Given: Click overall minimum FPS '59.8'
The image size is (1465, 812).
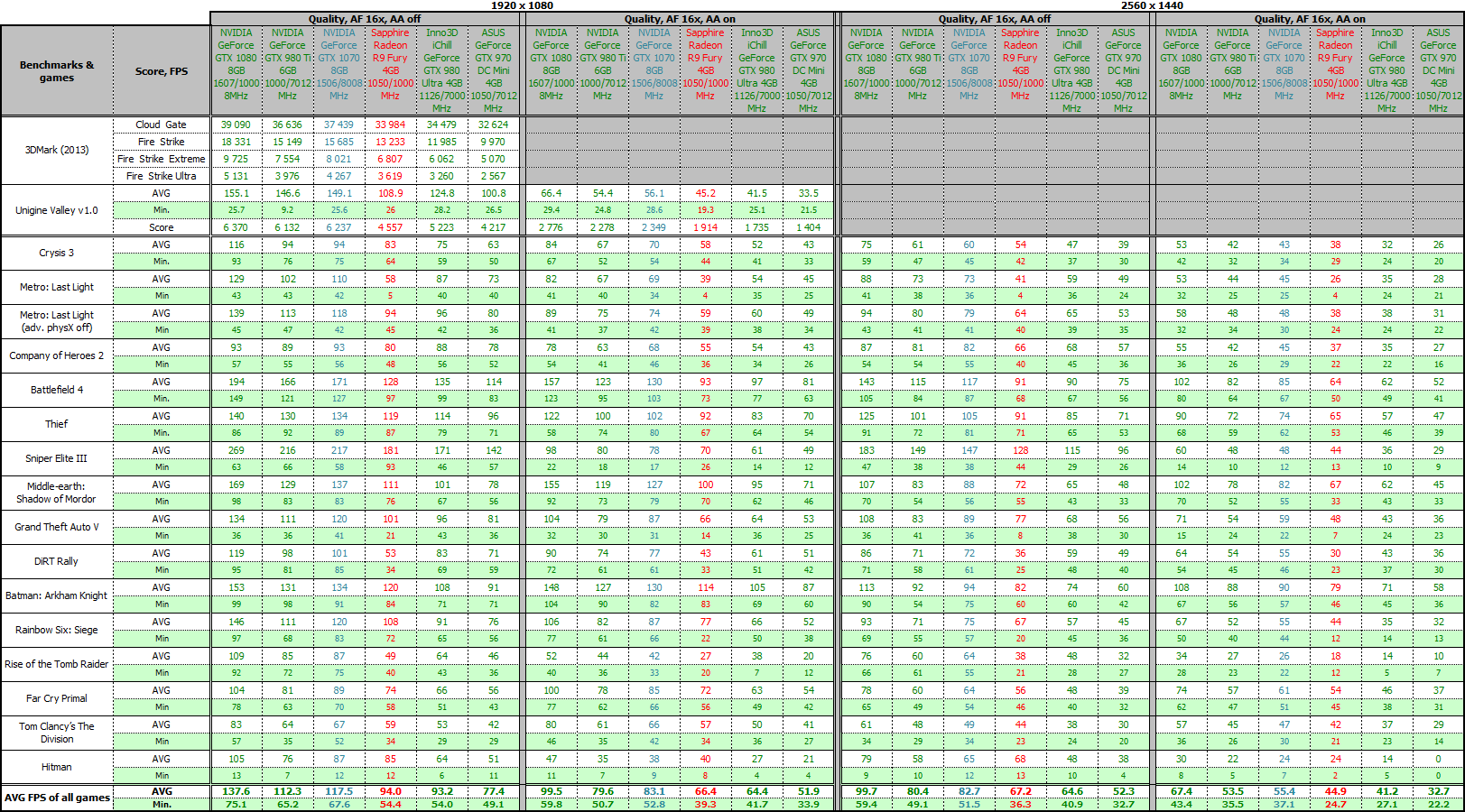Looking at the screenshot, I should coord(552,804).
